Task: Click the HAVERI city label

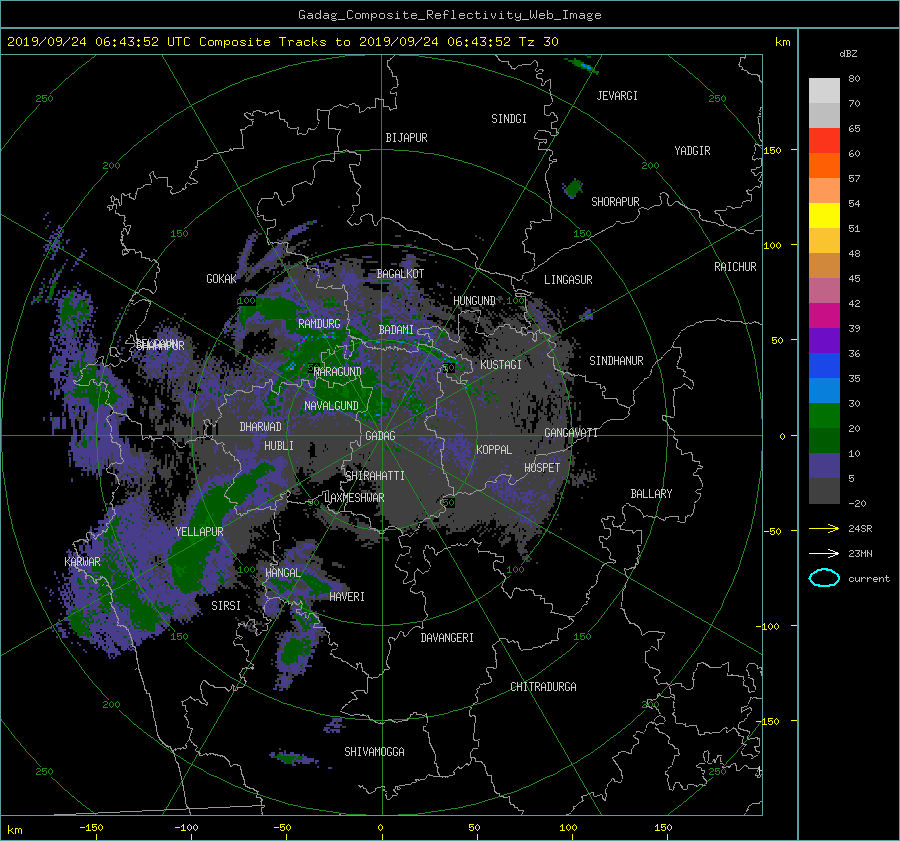Action: coord(347,597)
